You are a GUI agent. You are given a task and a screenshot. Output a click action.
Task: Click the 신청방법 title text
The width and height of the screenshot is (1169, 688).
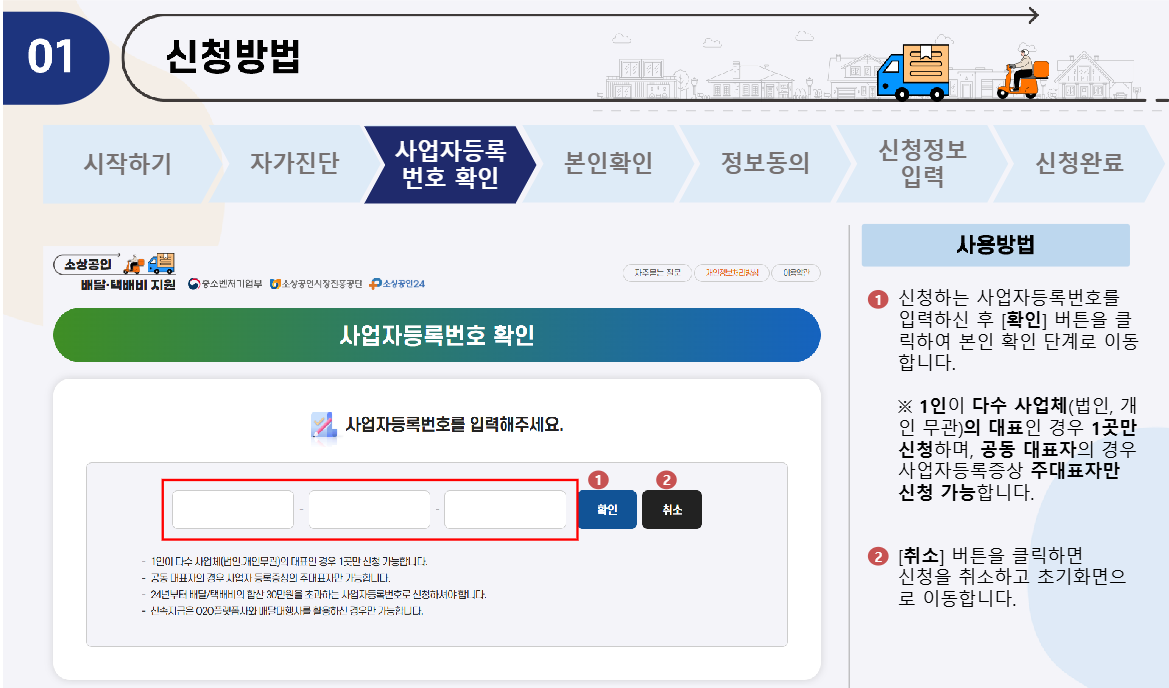(233, 56)
